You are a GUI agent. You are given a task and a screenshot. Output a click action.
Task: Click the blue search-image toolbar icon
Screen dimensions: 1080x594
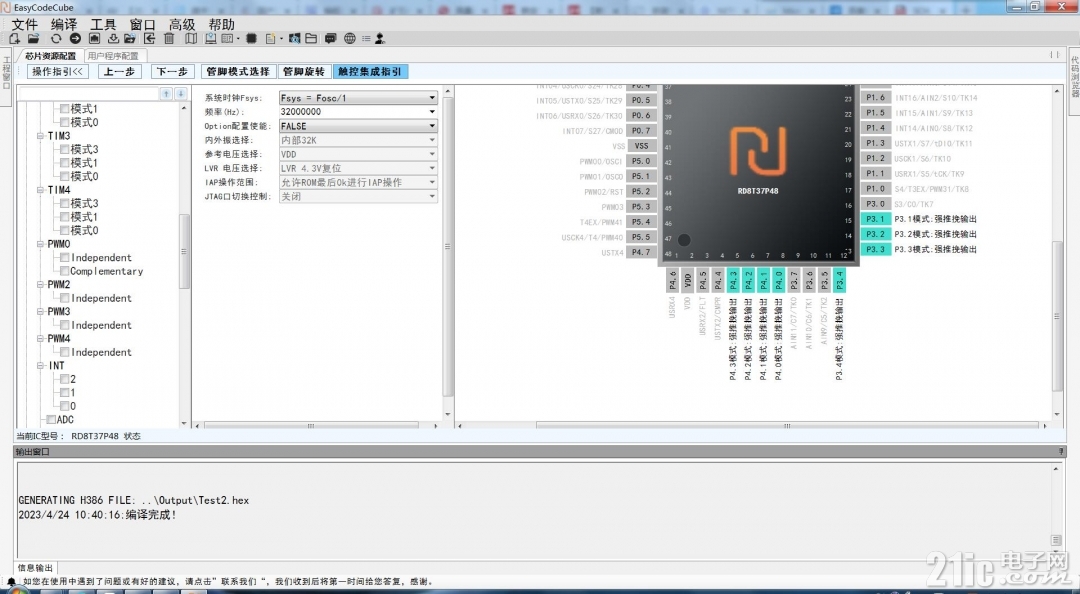tap(294, 39)
